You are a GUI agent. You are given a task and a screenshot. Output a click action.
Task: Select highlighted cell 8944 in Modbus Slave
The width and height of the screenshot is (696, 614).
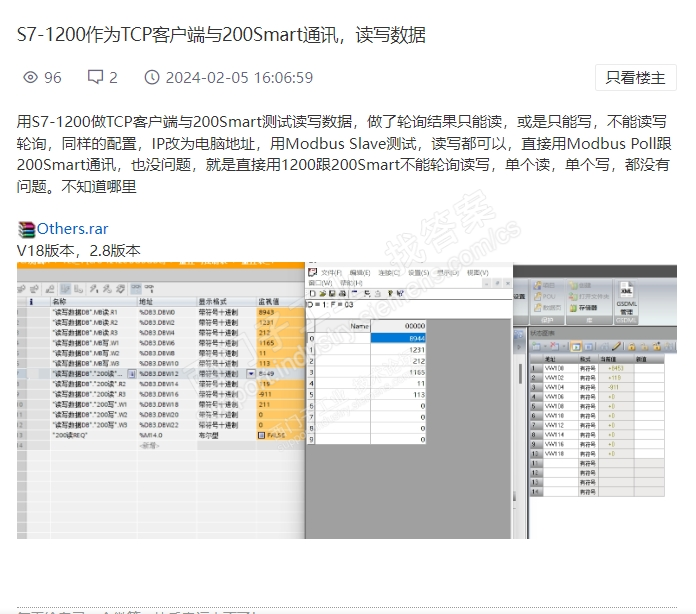398,338
